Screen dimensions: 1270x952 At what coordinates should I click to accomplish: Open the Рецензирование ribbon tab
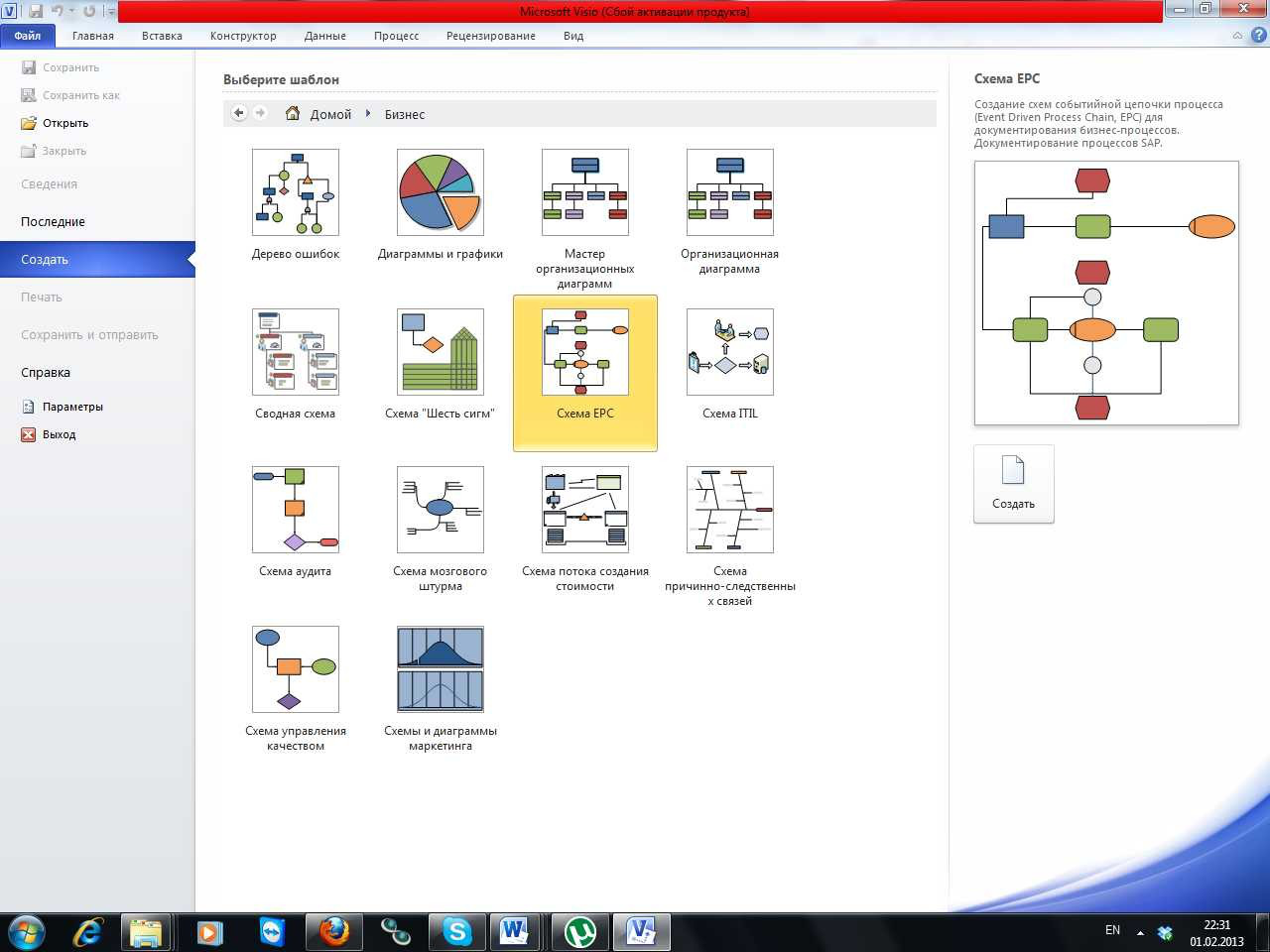tap(491, 36)
